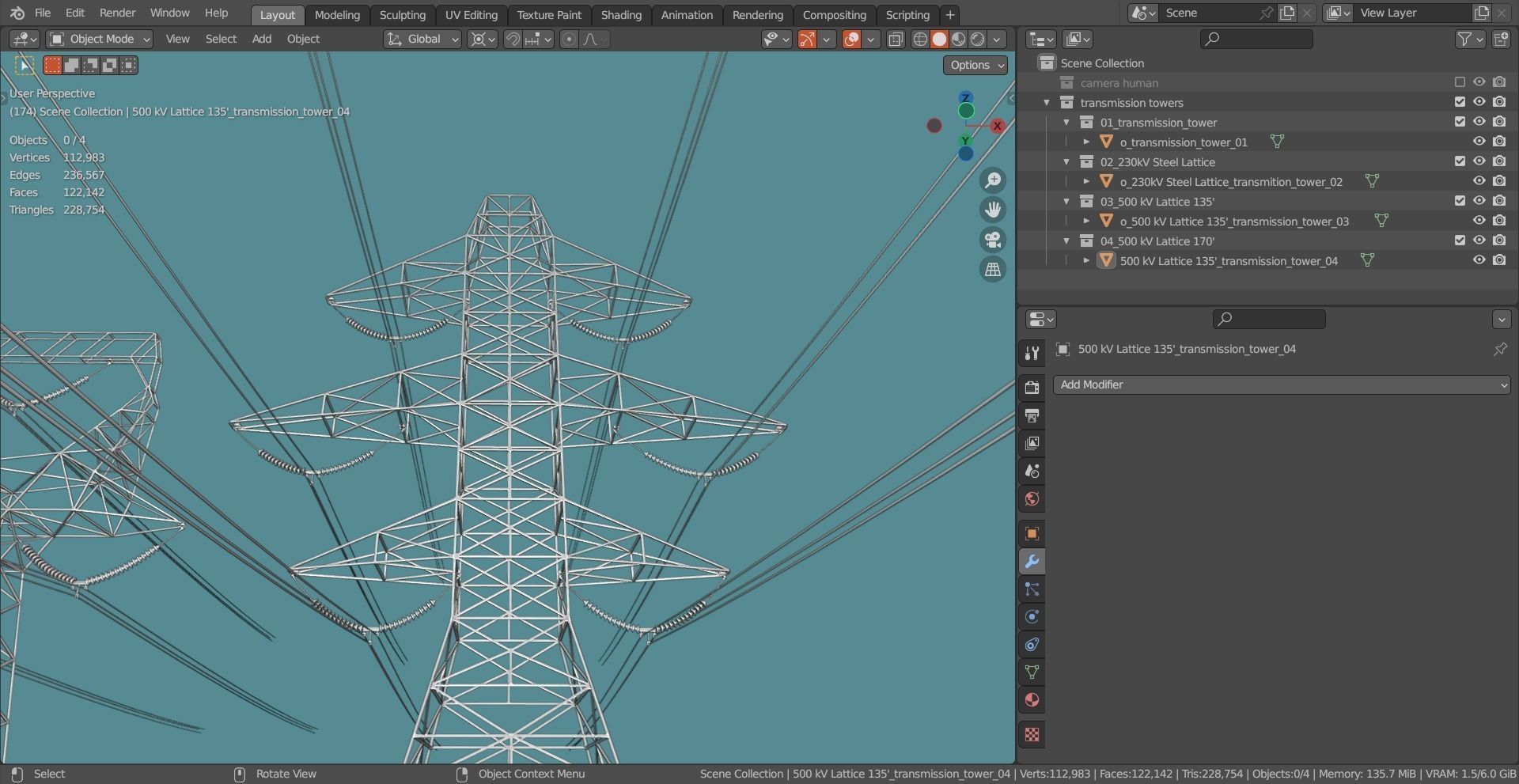Open Texture properties checker icon
Viewport: 1519px width, 784px height.
pyautogui.click(x=1032, y=735)
